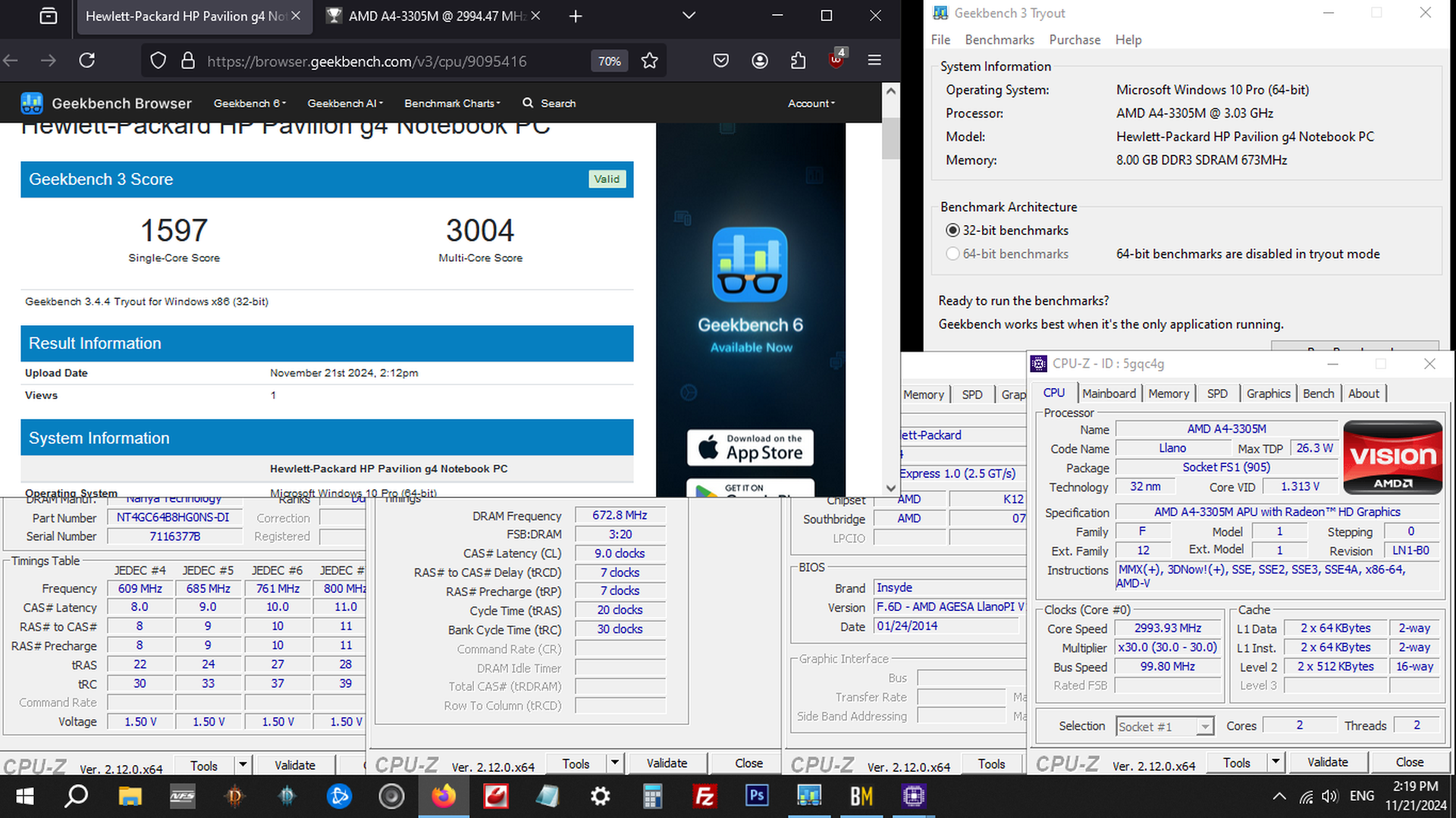Open Firefox from taskbar
The image size is (1456, 818).
444,796
